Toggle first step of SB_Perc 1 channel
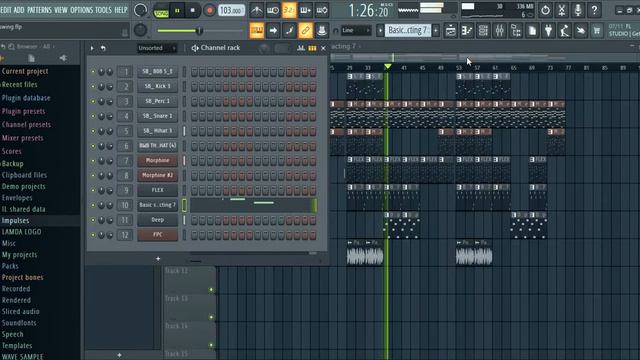The width and height of the screenshot is (640, 360). tap(194, 101)
